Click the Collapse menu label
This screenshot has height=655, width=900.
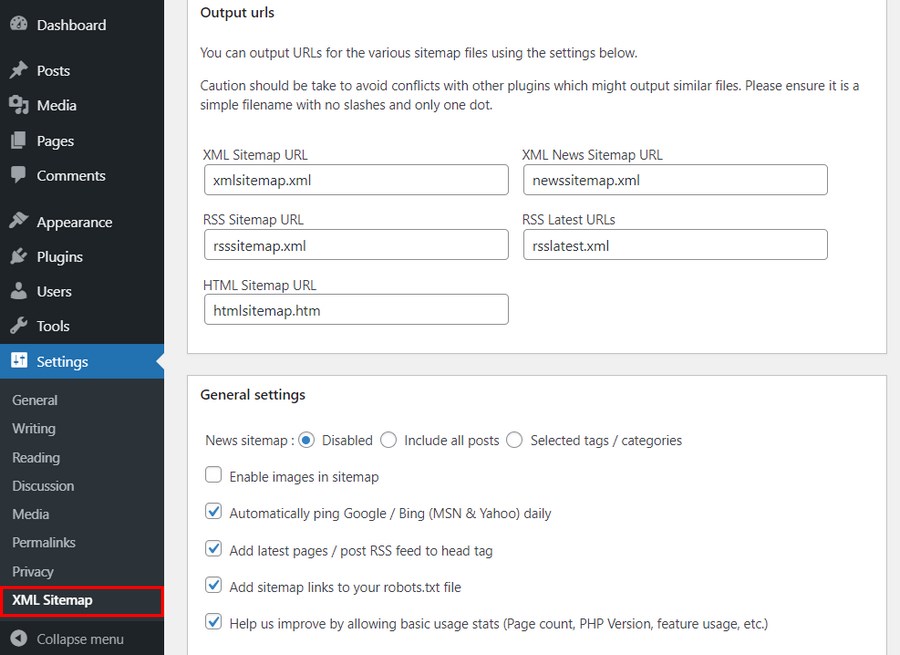coord(80,639)
